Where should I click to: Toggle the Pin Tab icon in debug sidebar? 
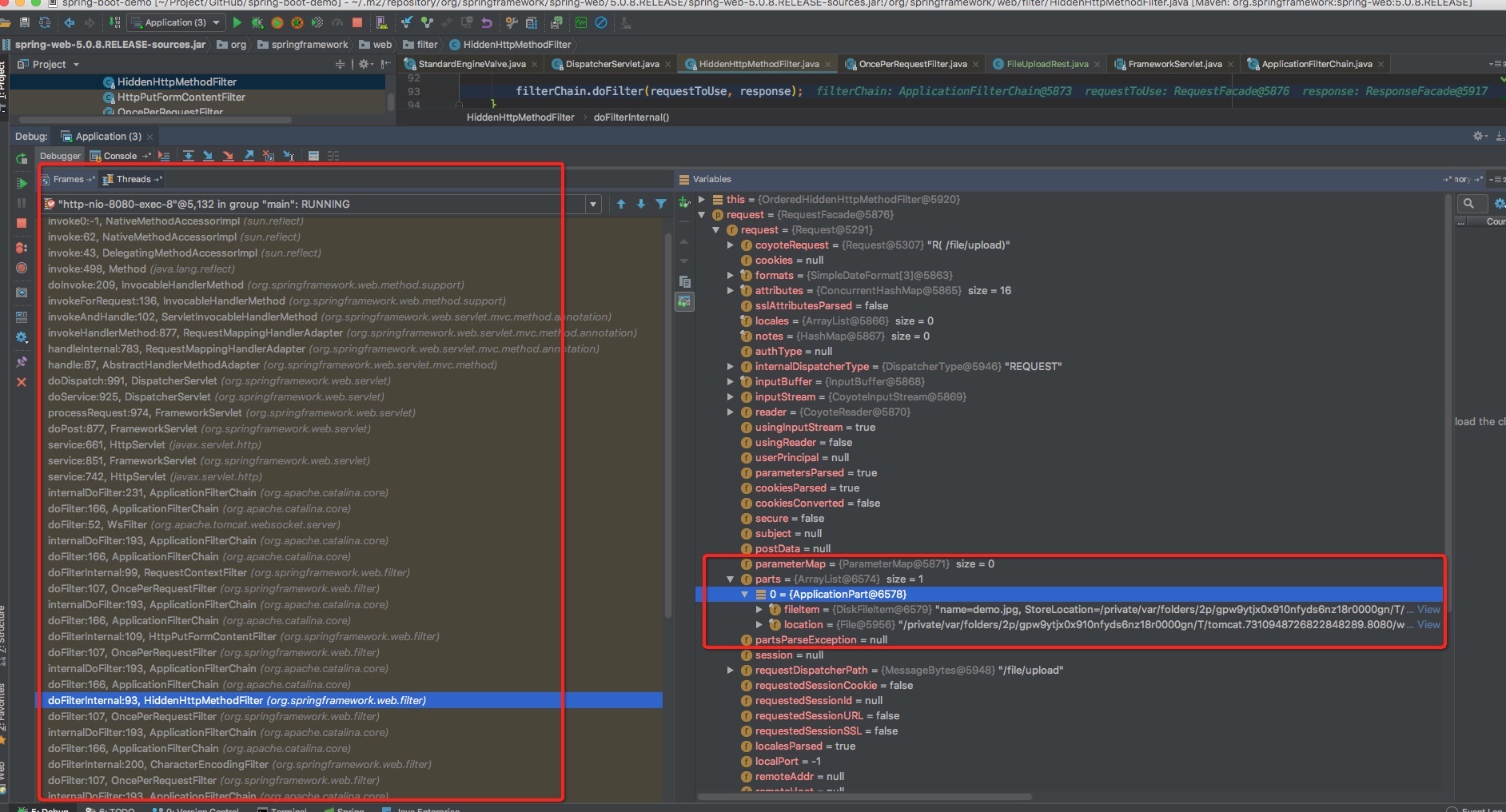(x=22, y=362)
